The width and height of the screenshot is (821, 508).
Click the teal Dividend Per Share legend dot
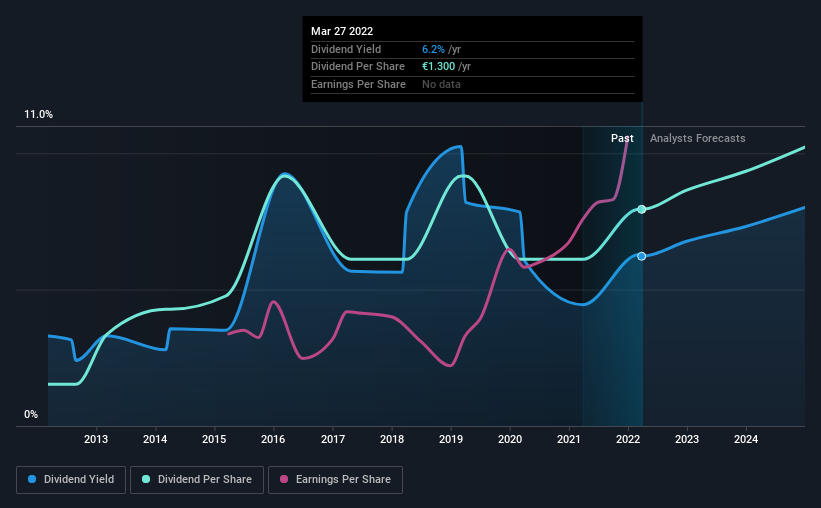click(146, 479)
